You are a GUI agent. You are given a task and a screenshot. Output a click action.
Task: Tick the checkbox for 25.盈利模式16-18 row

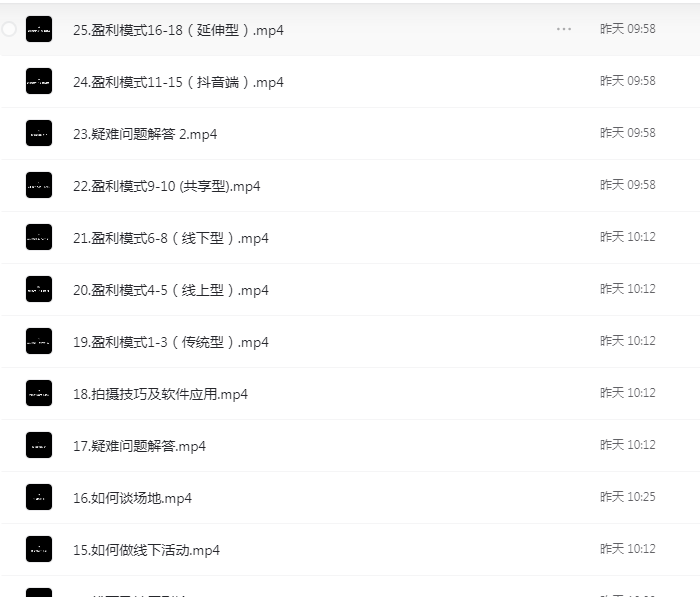[x=9, y=30]
